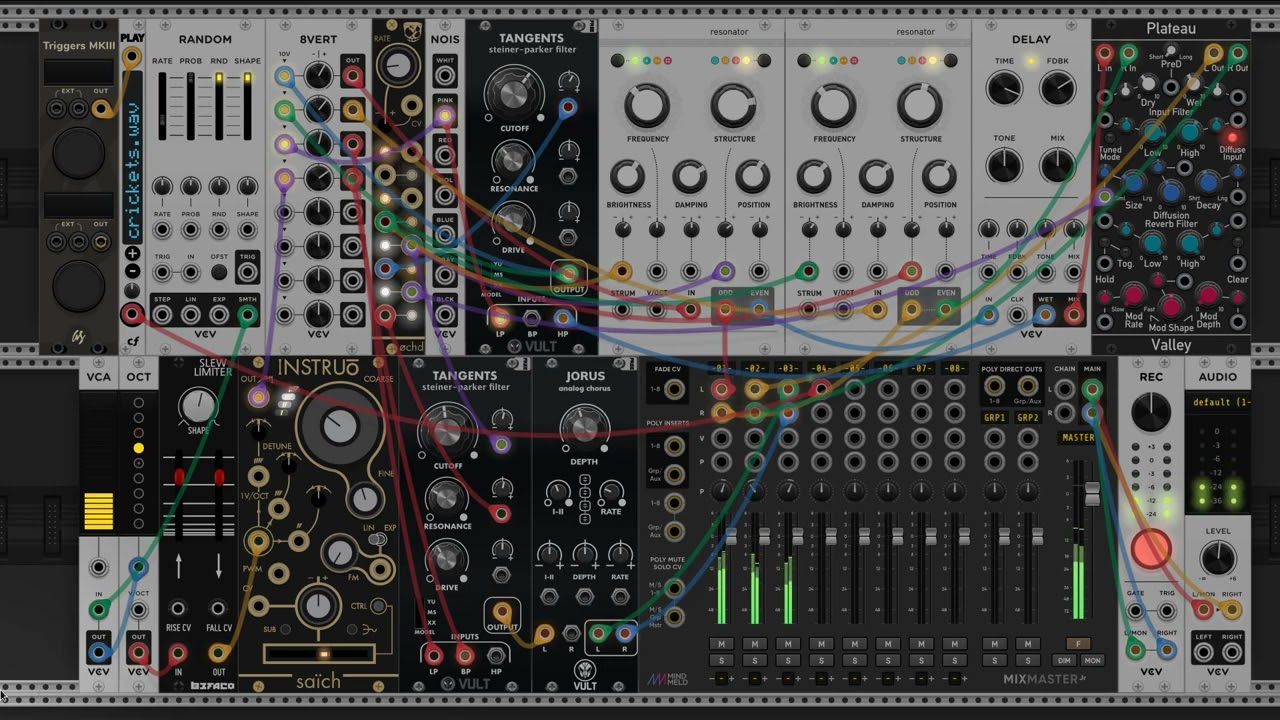Click the SHAPE knob on Slew Limiter

point(198,406)
